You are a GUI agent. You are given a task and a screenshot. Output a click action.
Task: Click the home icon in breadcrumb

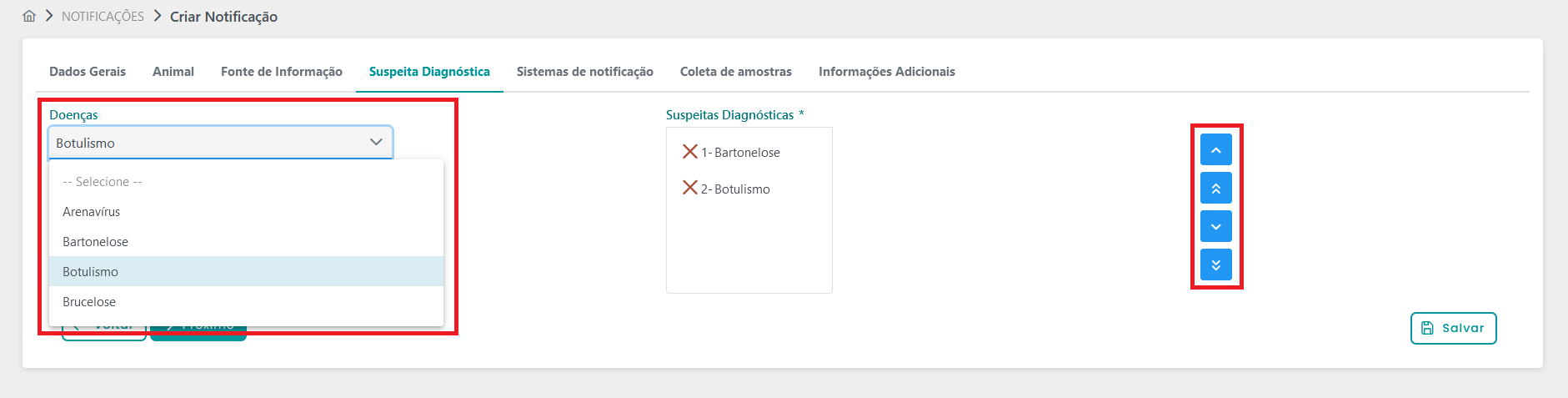(x=29, y=16)
